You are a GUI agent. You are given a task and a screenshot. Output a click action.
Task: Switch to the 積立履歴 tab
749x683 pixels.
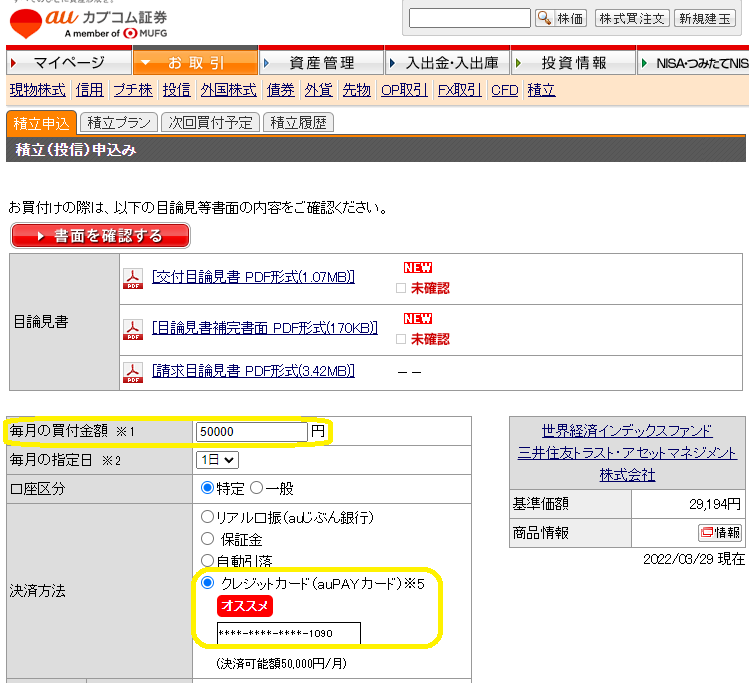click(299, 123)
